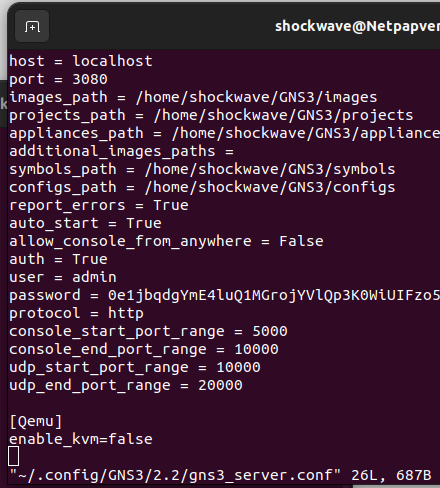Click the protocol http value
The image size is (440, 488).
coord(126,313)
